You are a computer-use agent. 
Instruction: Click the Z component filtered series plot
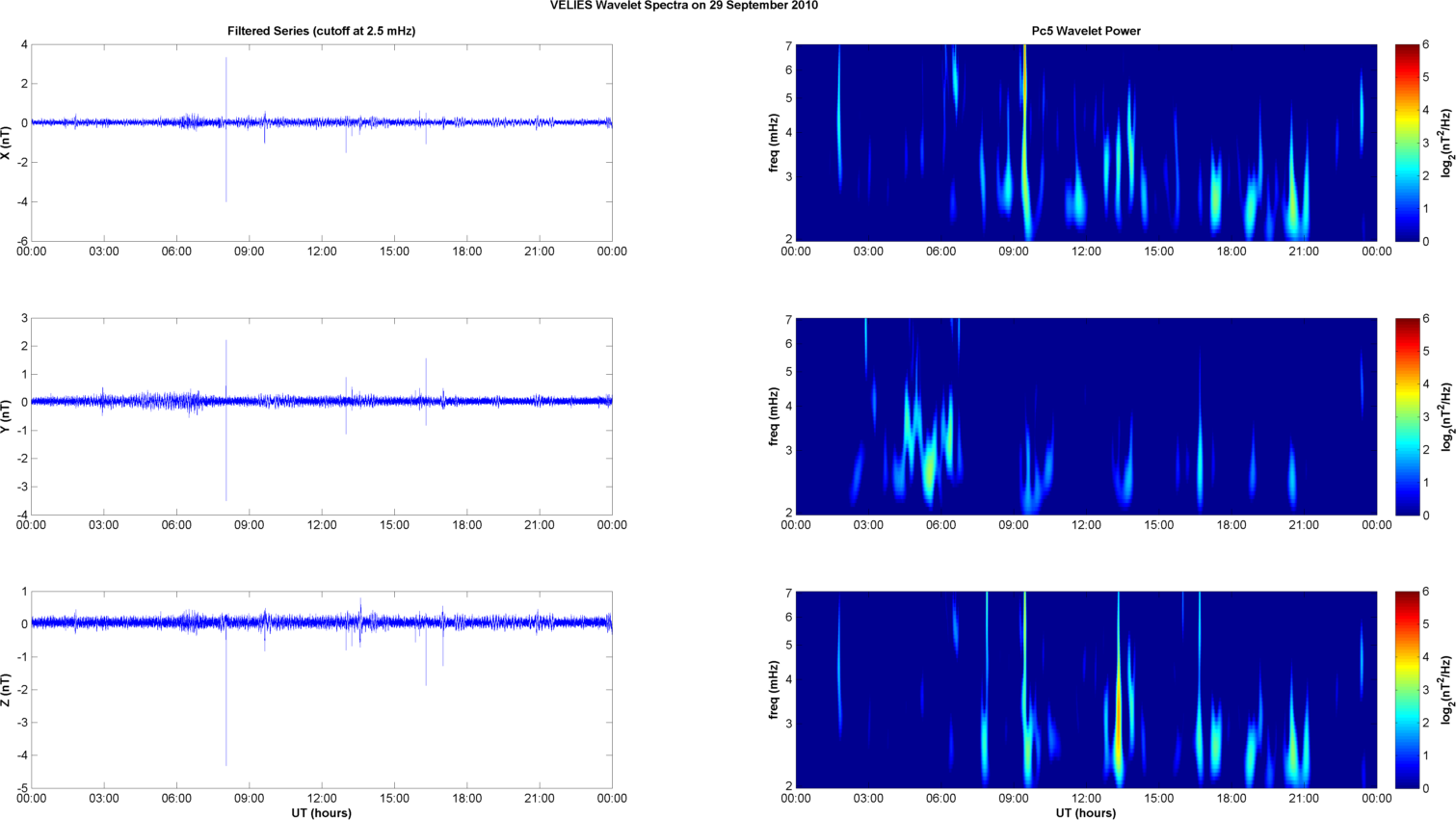(321, 690)
